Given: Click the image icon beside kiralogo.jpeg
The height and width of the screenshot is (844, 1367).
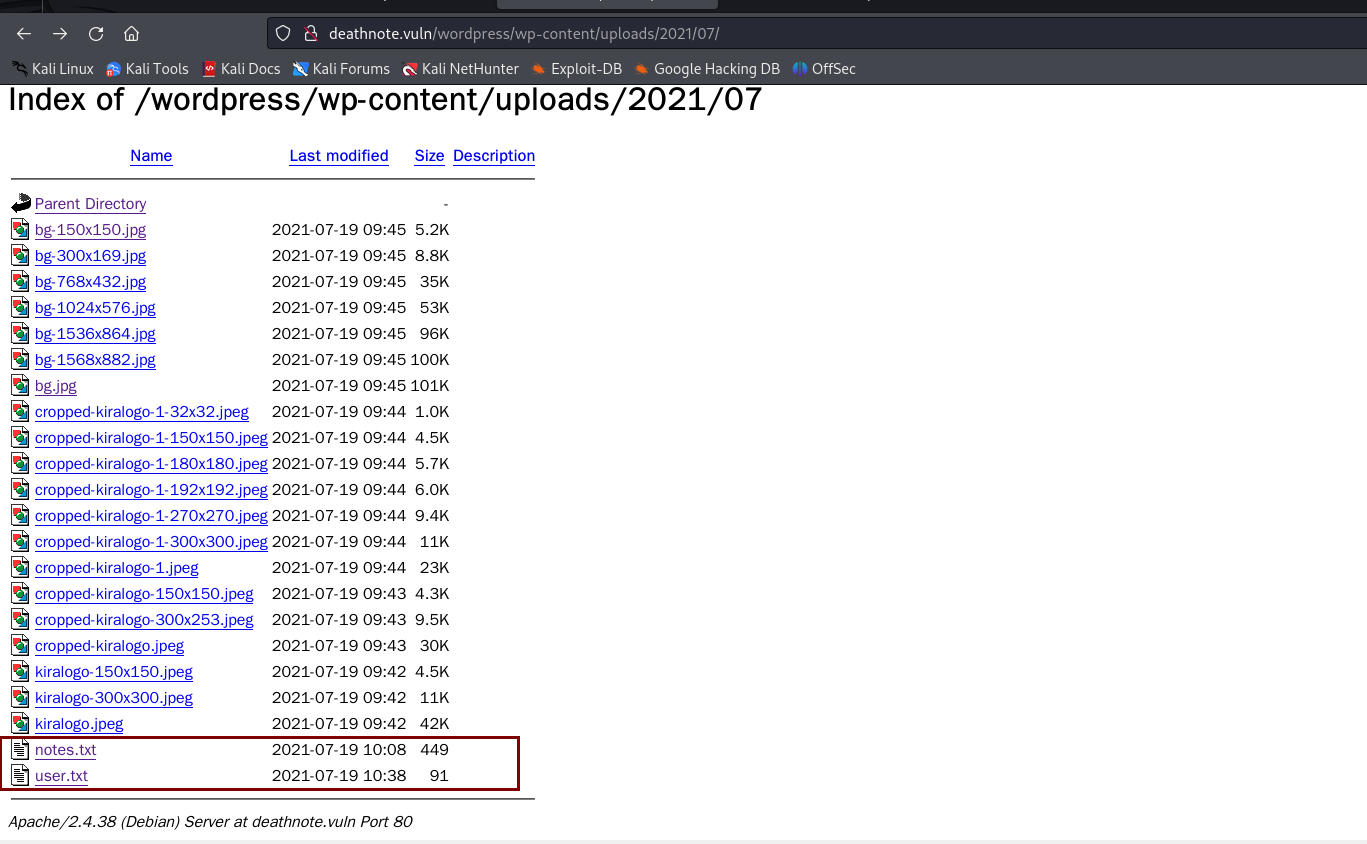Looking at the screenshot, I should pos(21,723).
